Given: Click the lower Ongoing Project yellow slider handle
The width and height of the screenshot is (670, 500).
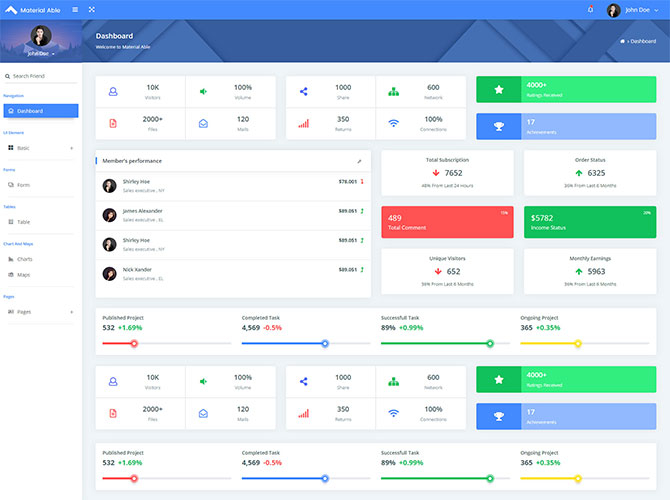Looking at the screenshot, I should pos(578,479).
